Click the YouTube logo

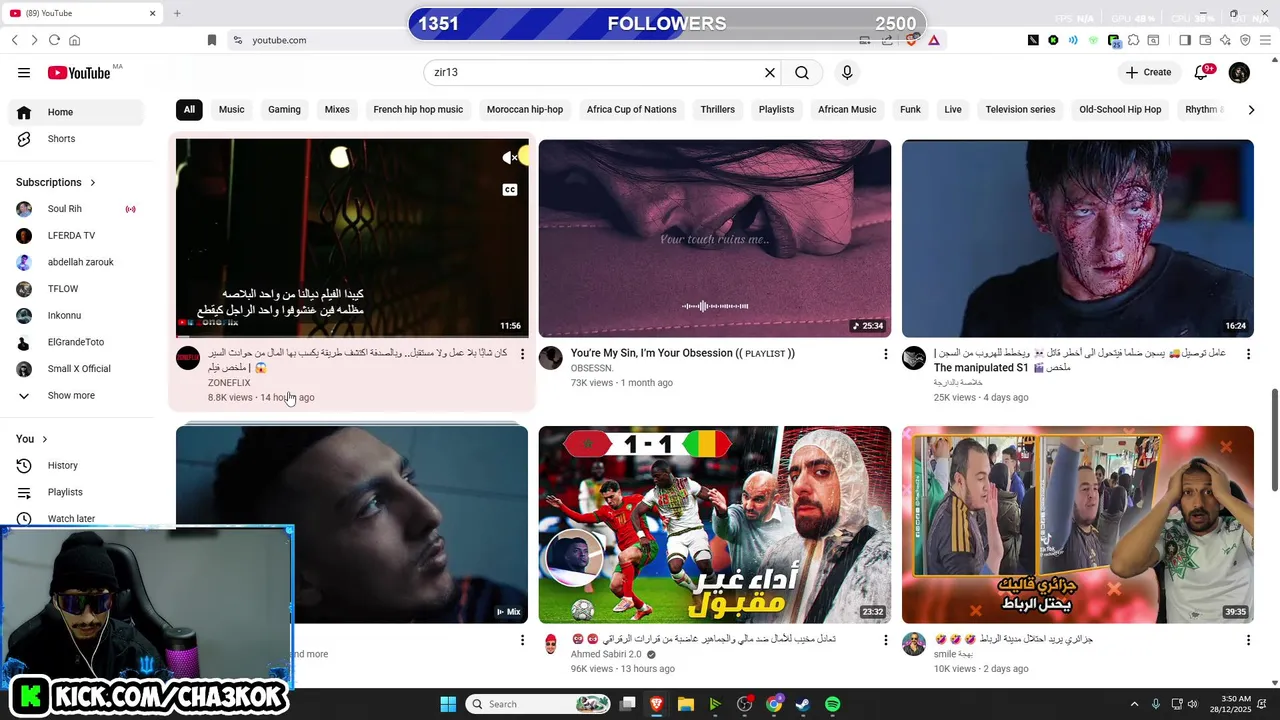(79, 73)
